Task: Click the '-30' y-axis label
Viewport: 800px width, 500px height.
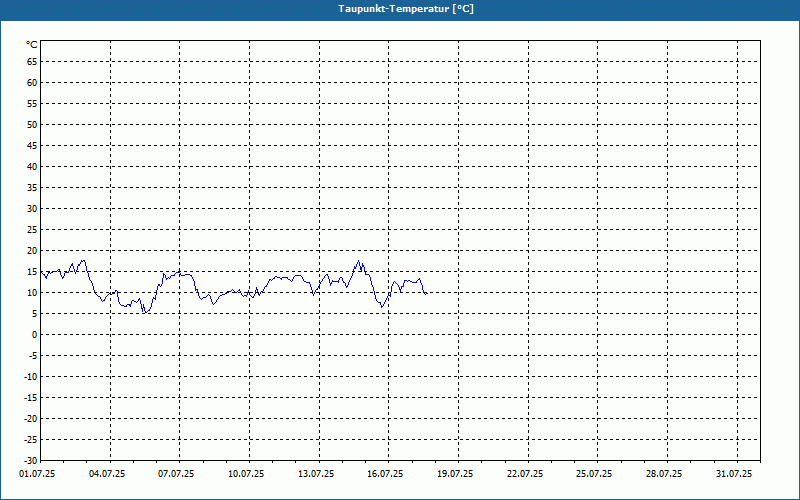Action: pyautogui.click(x=31, y=460)
